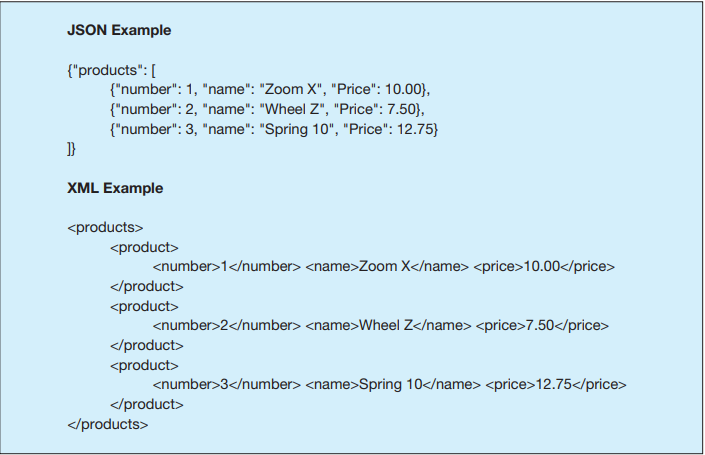705x455 pixels.
Task: Click the opening <products> tag
Action: pos(105,228)
